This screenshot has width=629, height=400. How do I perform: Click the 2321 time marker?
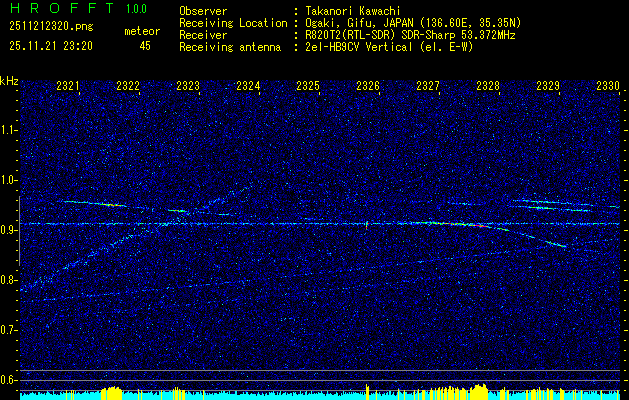pyautogui.click(x=67, y=86)
